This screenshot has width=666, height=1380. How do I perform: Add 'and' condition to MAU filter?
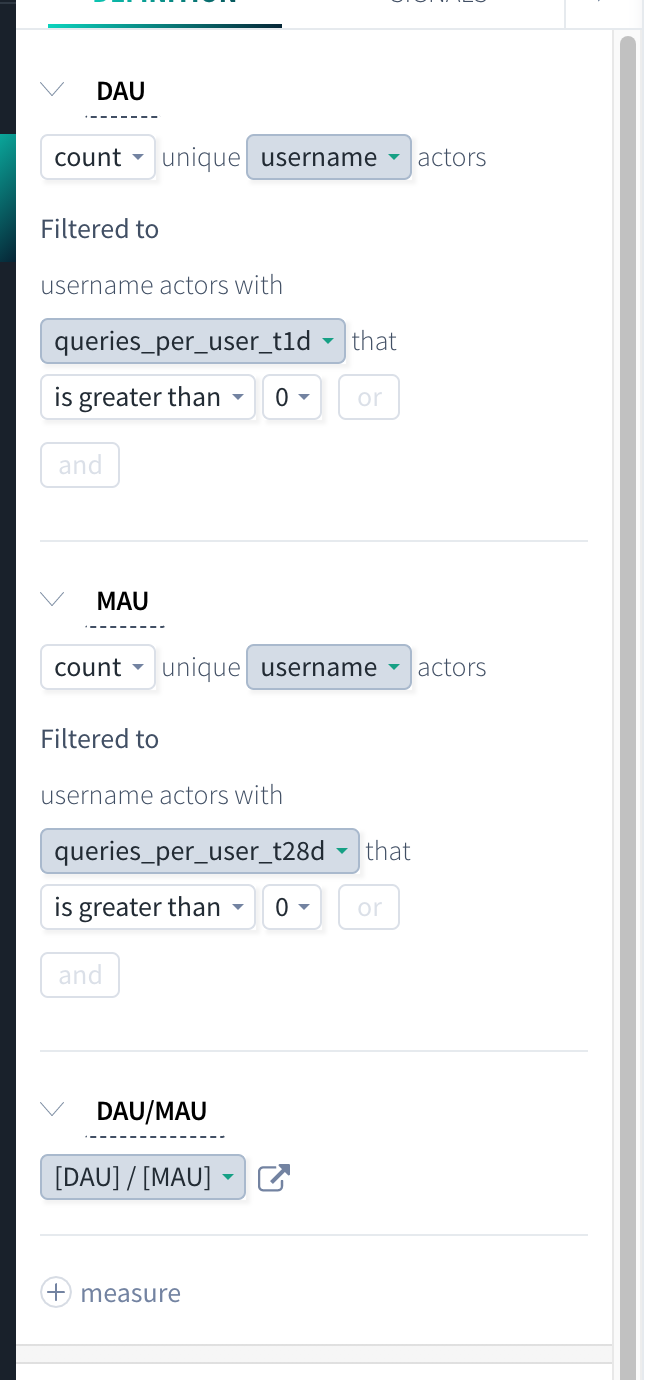tap(80, 975)
